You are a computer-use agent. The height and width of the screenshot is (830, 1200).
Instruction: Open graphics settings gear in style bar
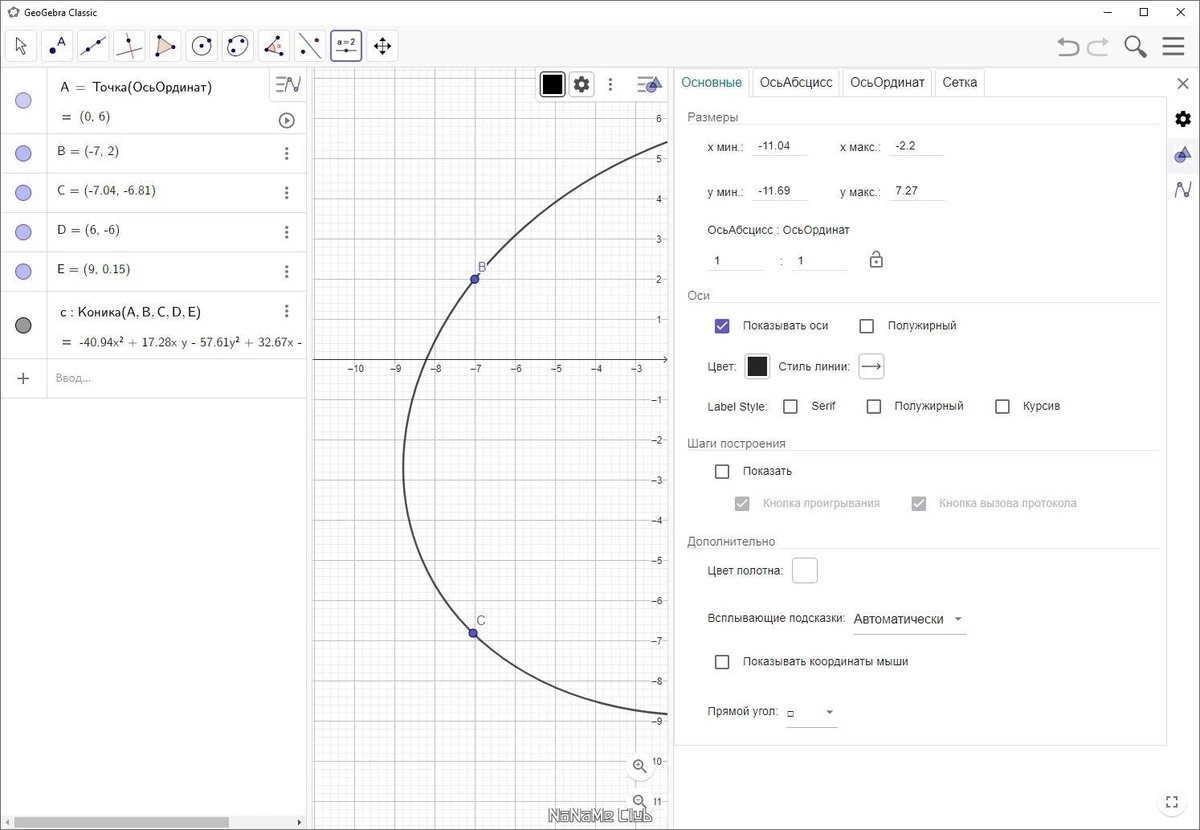582,84
